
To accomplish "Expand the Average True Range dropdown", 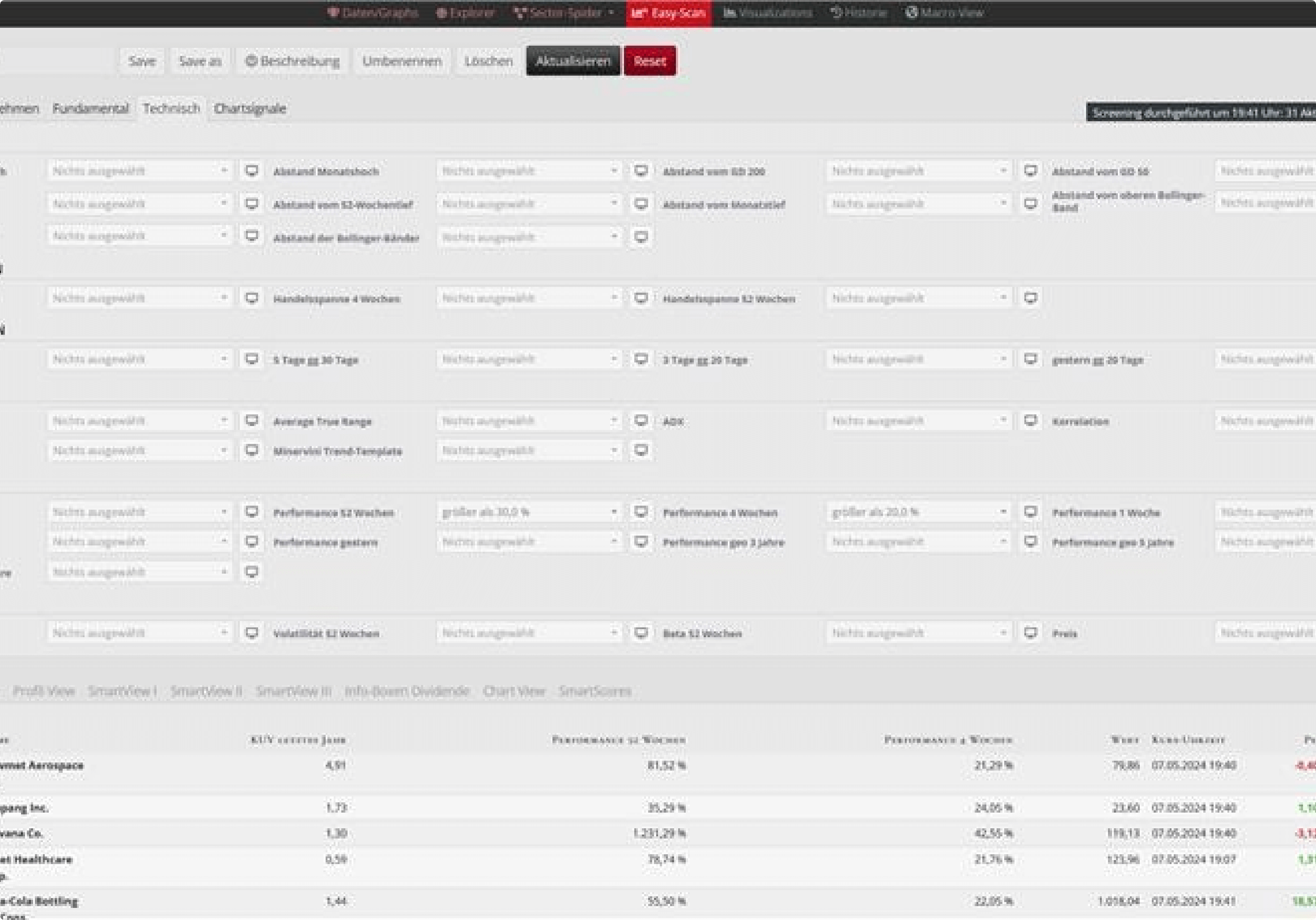I will click(529, 421).
